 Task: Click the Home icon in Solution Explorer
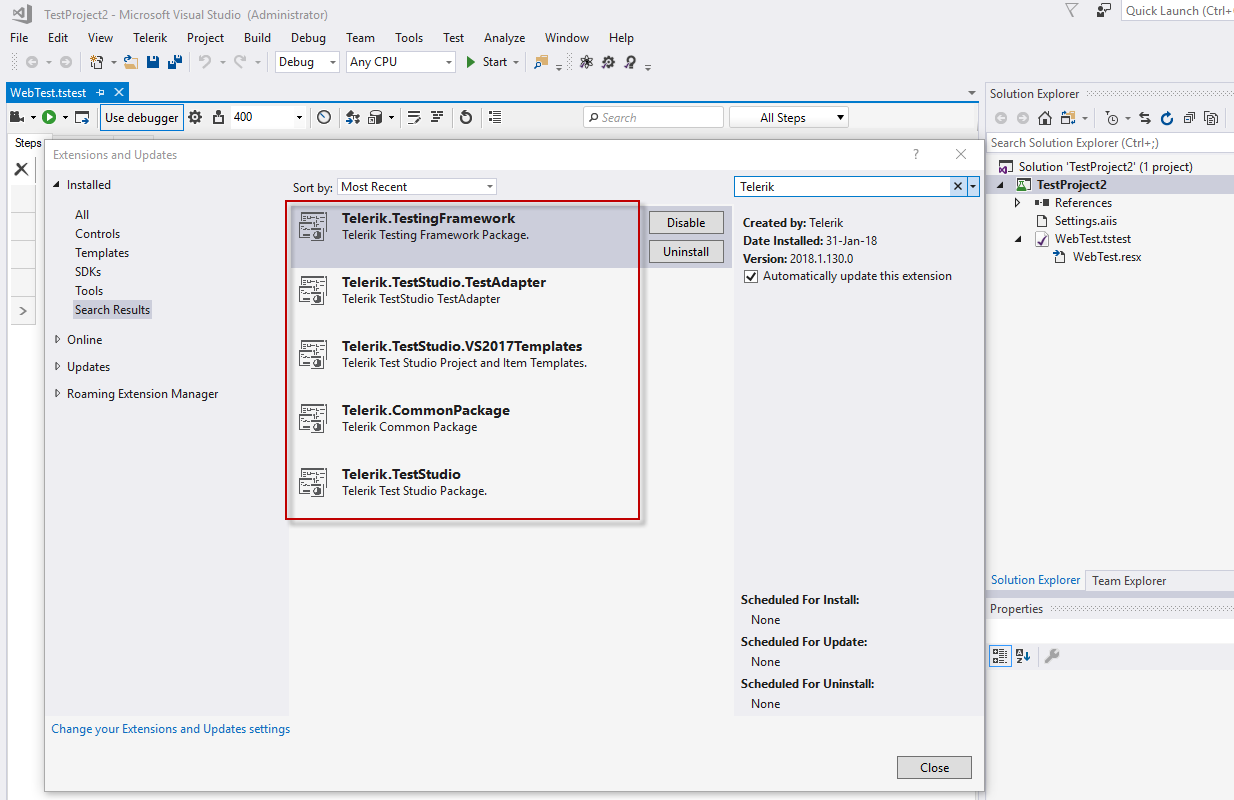(1045, 118)
